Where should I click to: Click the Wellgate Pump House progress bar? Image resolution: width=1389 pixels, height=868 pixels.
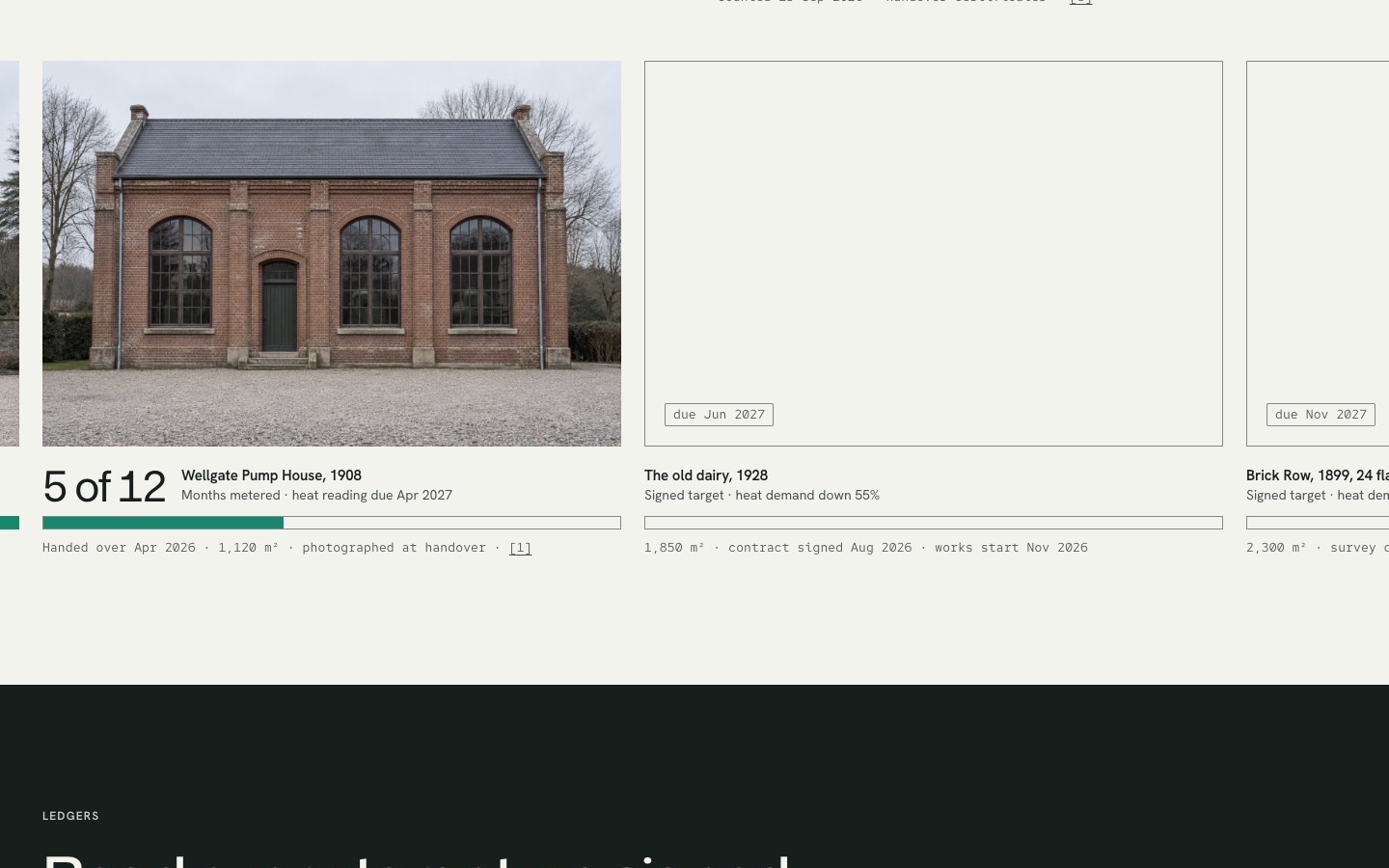click(x=332, y=523)
